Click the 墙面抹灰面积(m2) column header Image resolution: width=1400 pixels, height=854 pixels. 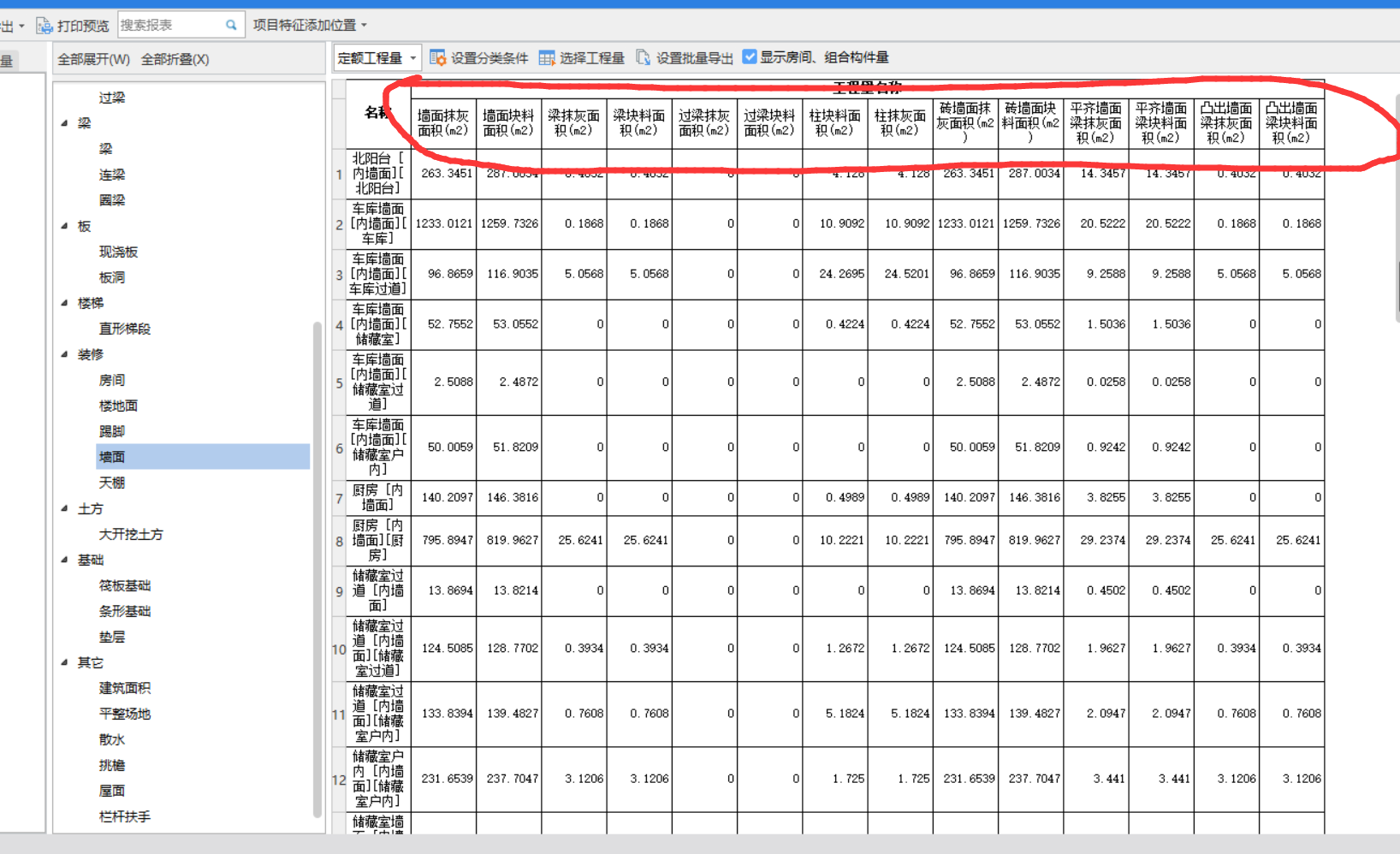443,123
